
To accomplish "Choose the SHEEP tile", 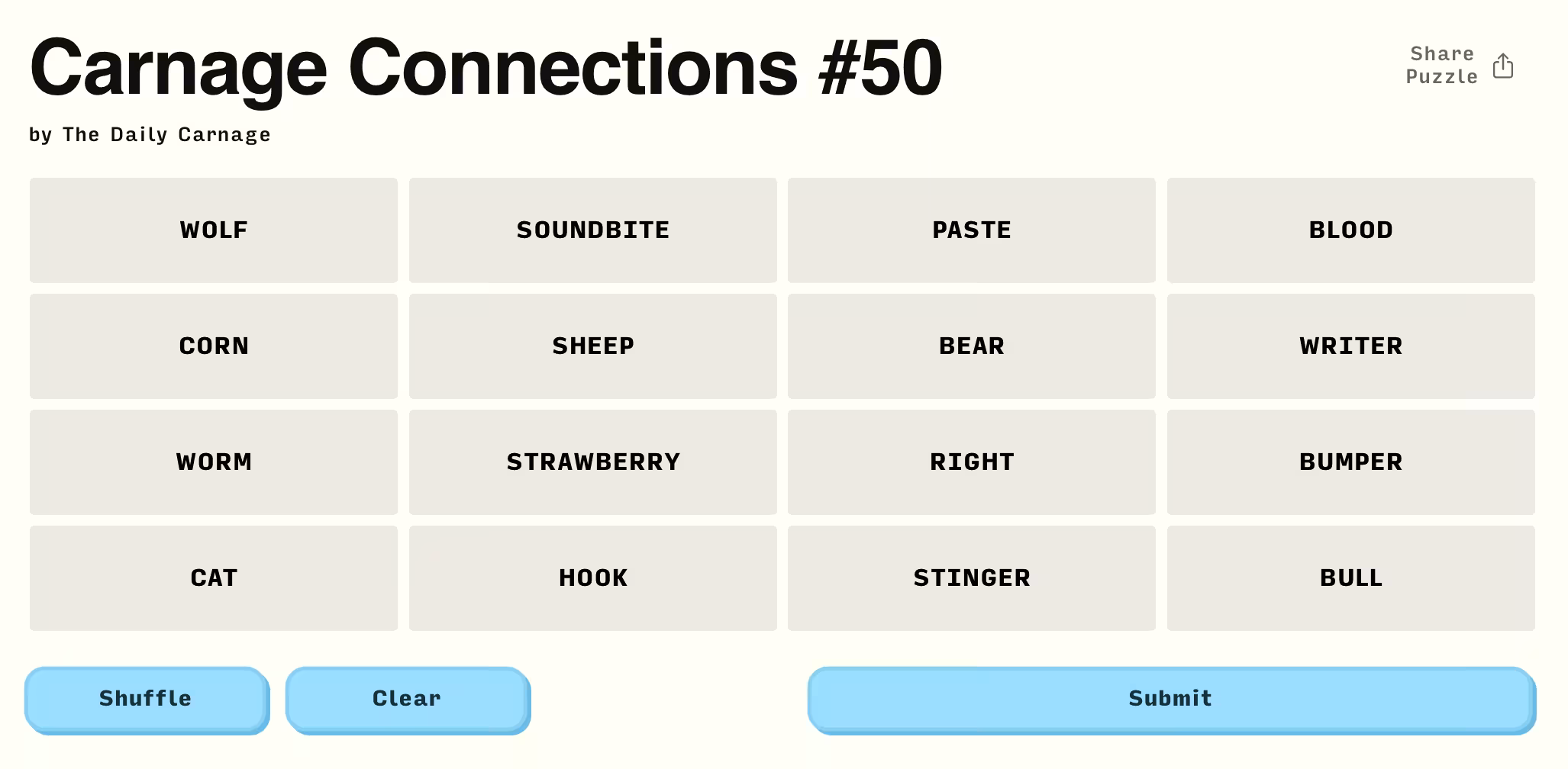I will tap(592, 346).
